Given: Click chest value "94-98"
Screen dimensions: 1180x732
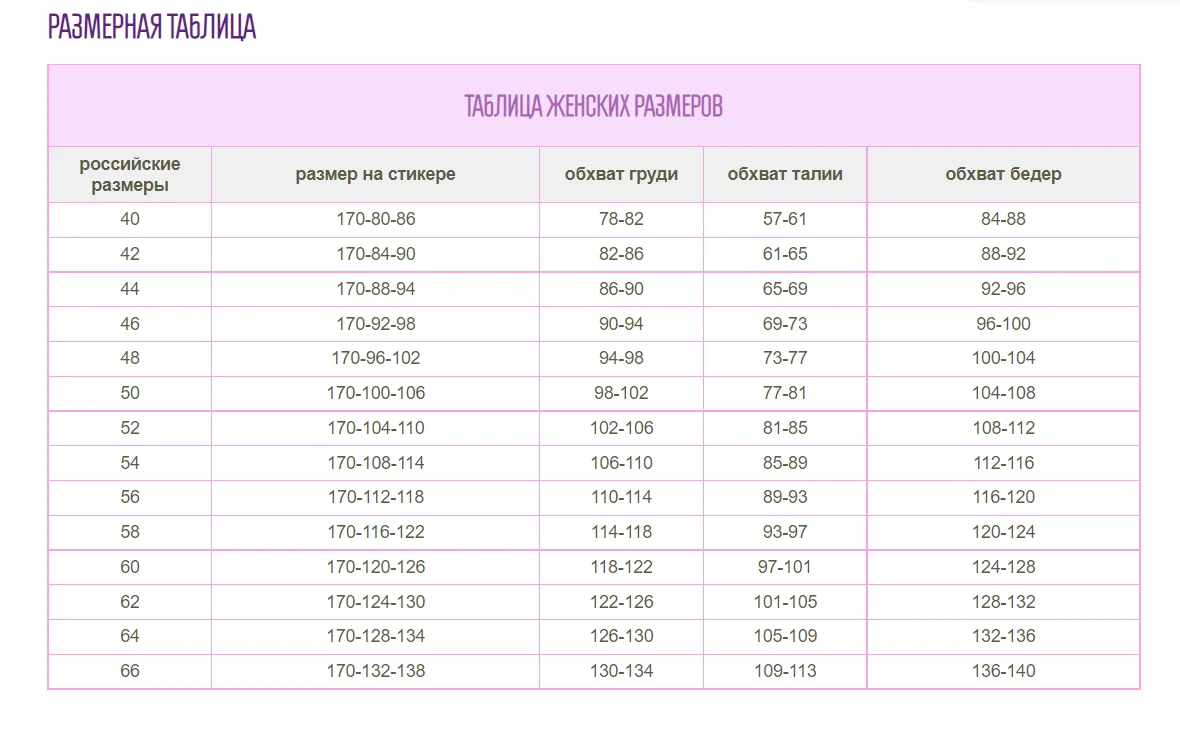Looking at the screenshot, I should (622, 358).
